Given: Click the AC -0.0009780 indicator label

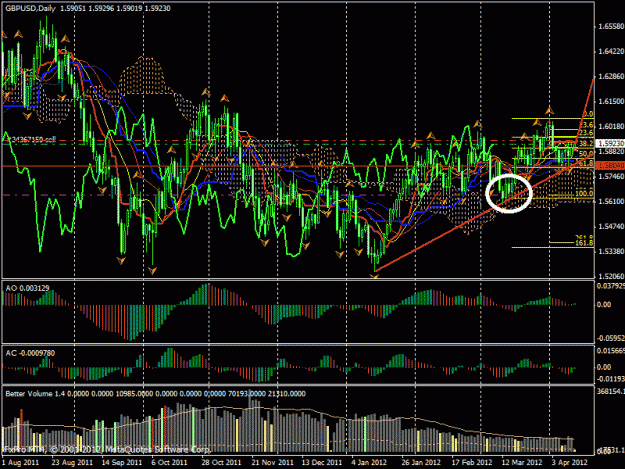Looking at the screenshot, I should tap(30, 353).
